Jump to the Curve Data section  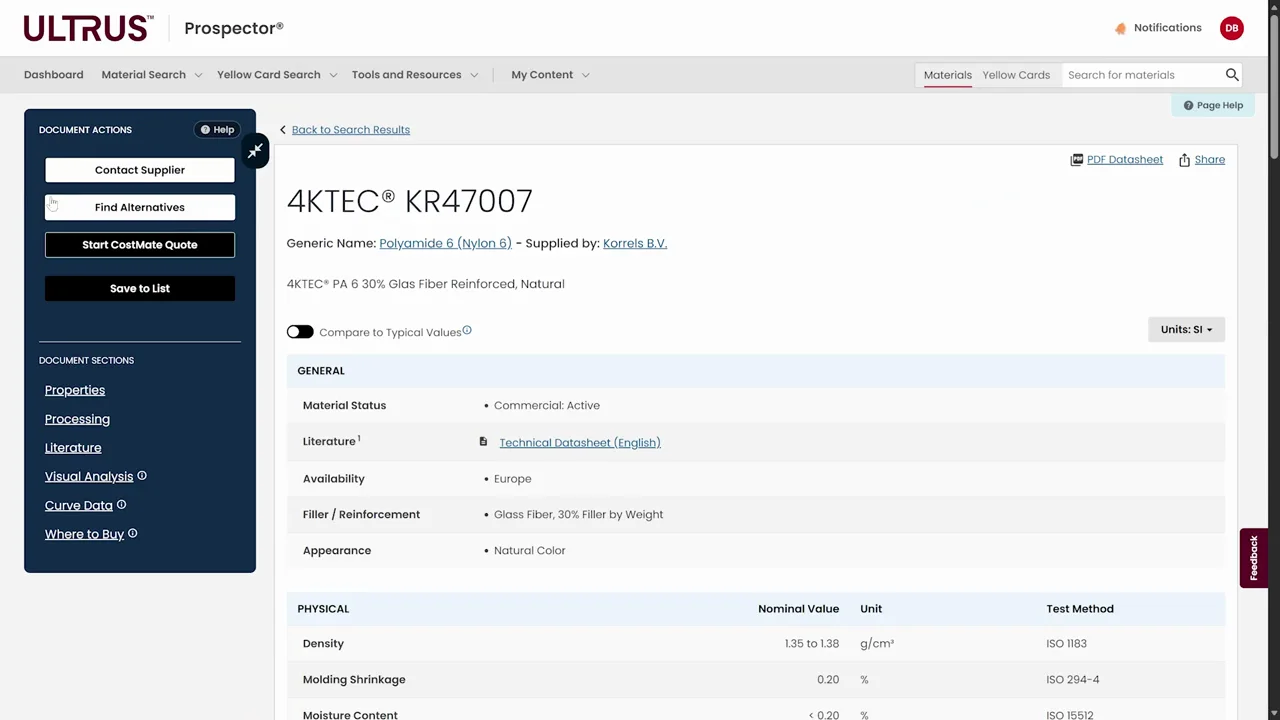click(79, 506)
